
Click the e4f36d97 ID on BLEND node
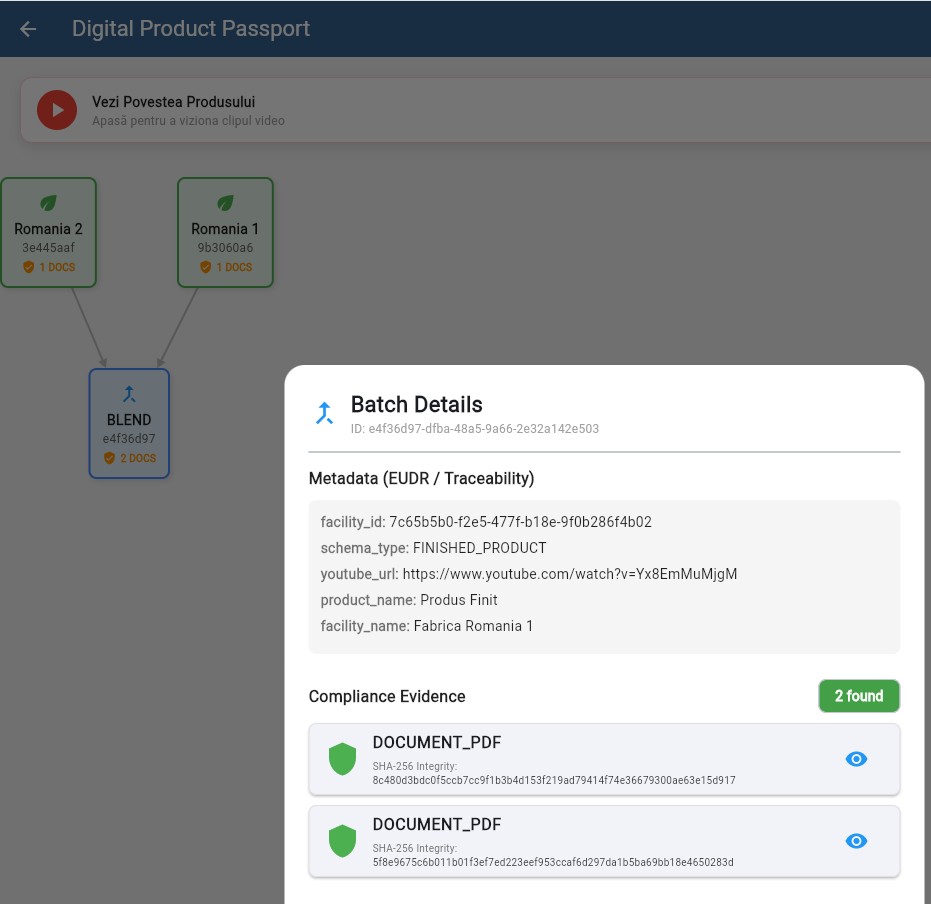click(129, 439)
